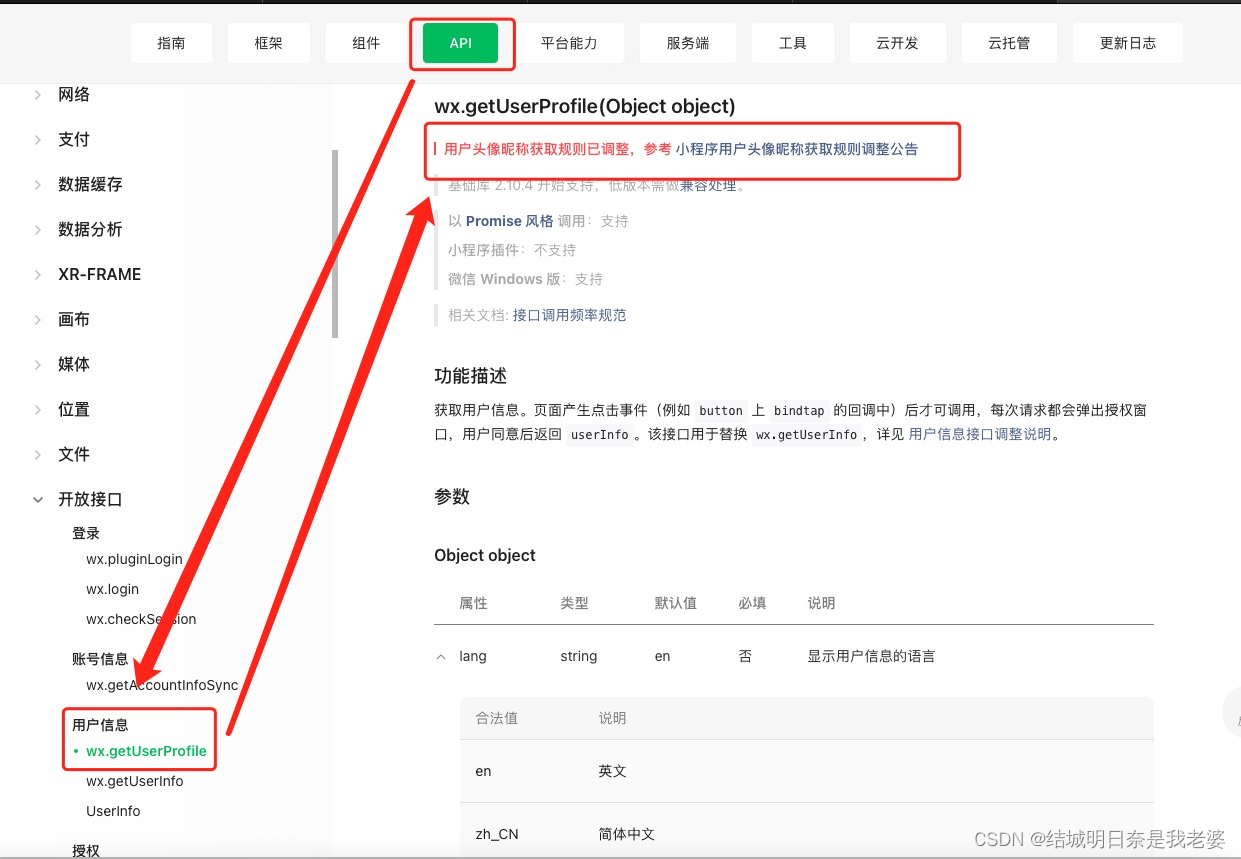Click the 账号信息 subsection heading

(x=100, y=659)
